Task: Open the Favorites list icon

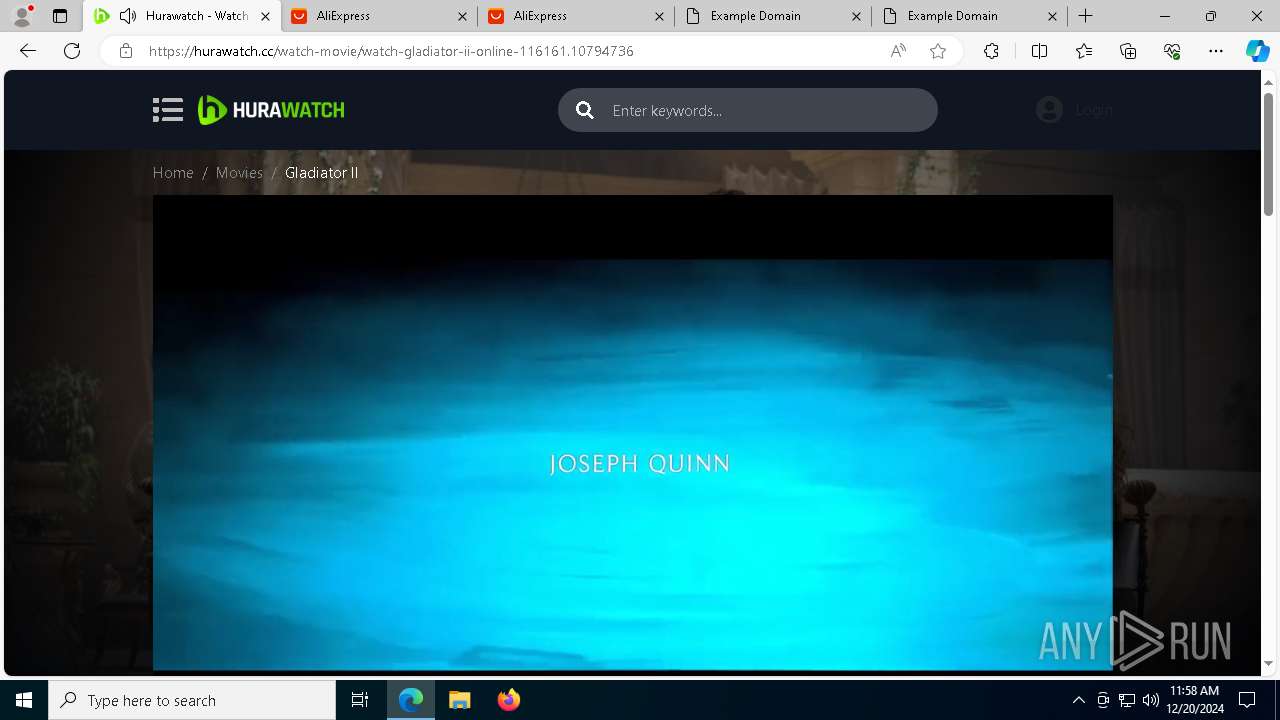Action: point(1084,51)
